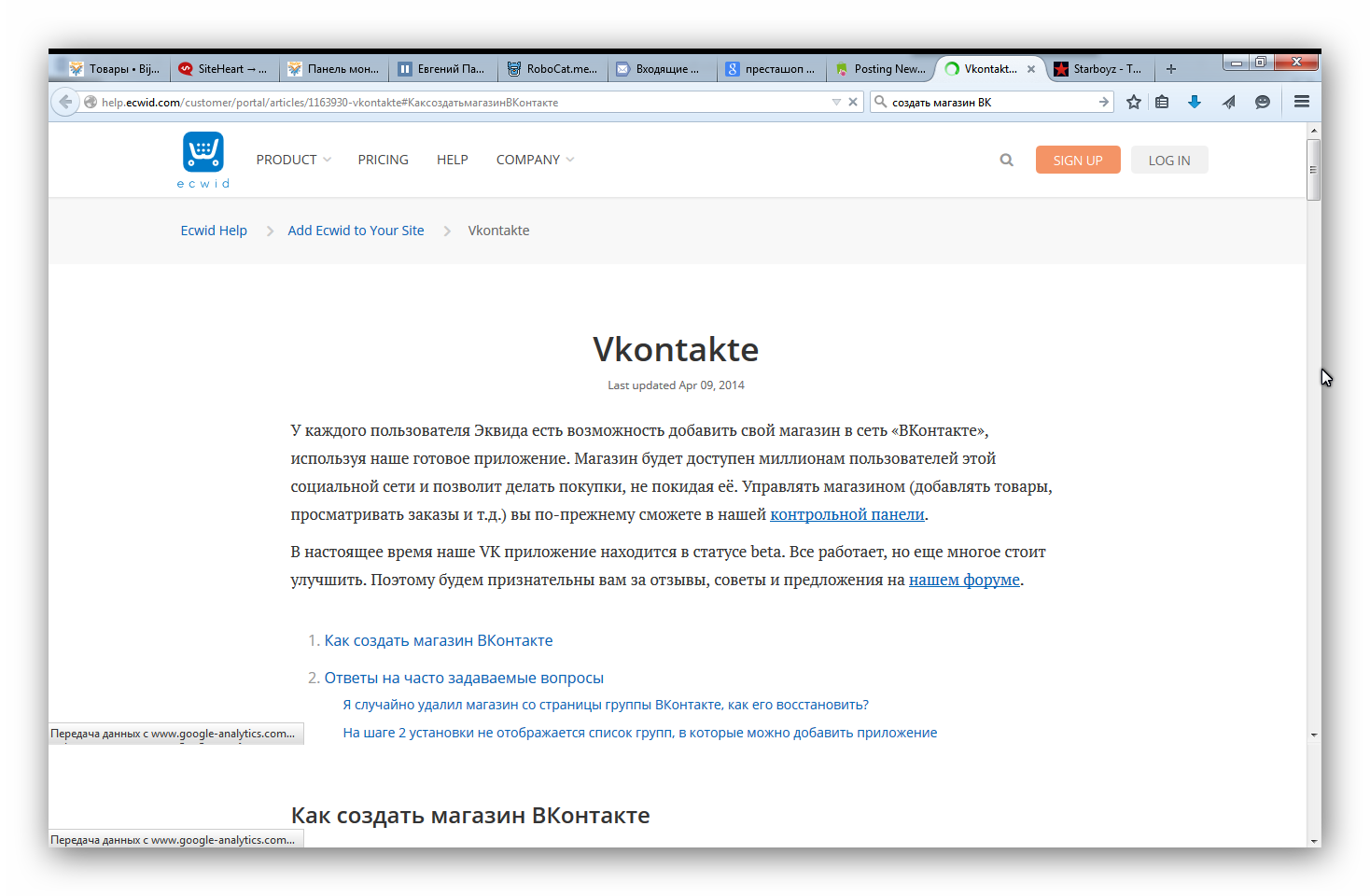
Task: Open the downloads arrow icon
Action: [1195, 102]
